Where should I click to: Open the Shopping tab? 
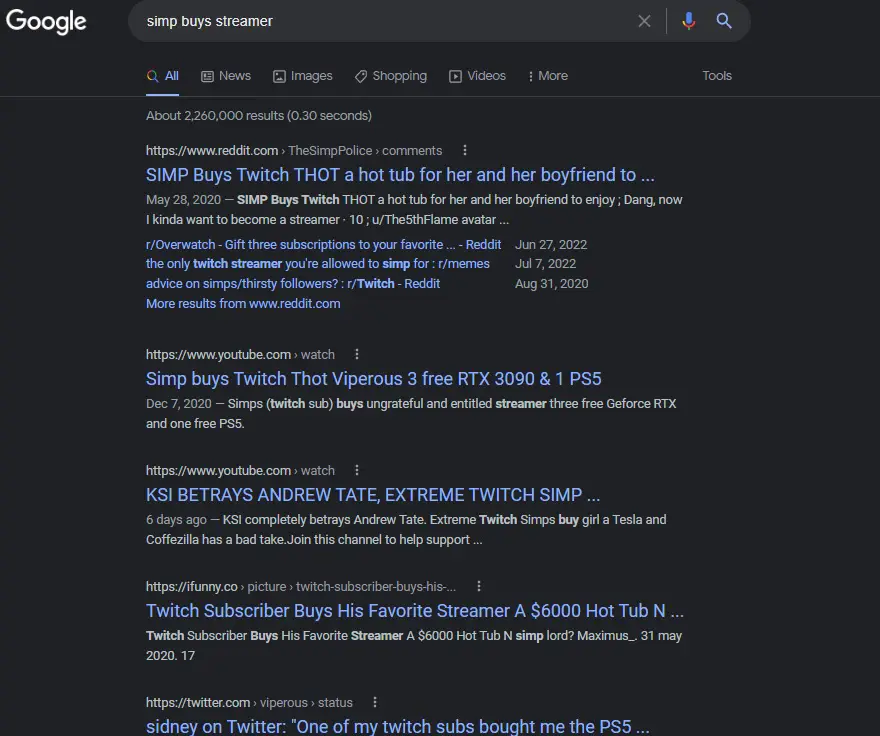click(x=391, y=76)
